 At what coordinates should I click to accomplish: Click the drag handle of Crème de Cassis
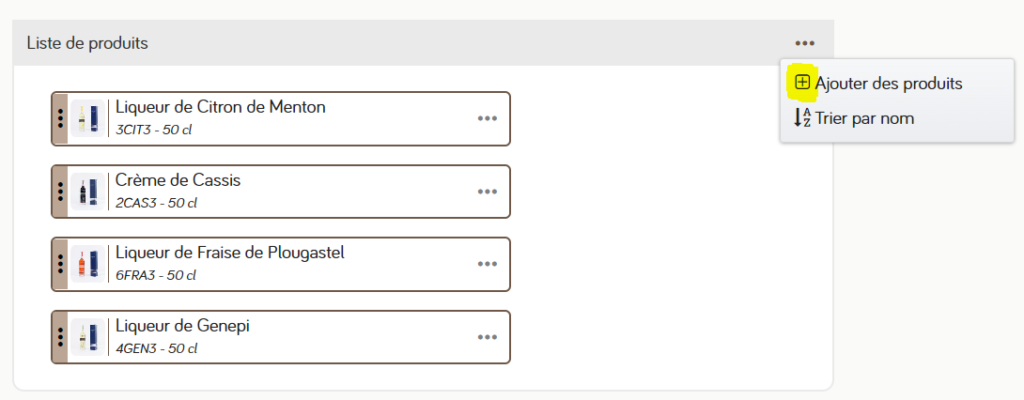tap(60, 192)
